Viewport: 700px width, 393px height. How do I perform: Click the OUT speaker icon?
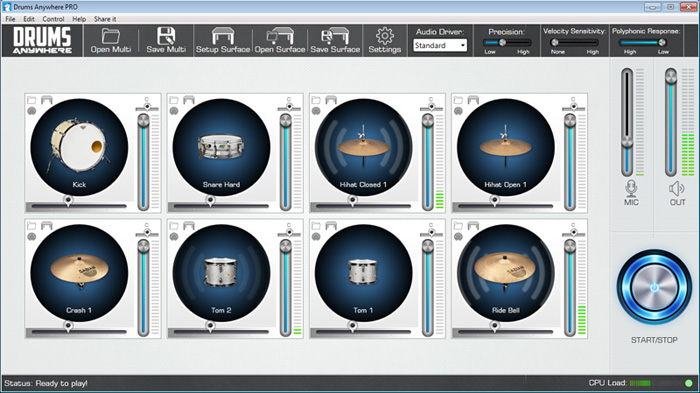[677, 188]
